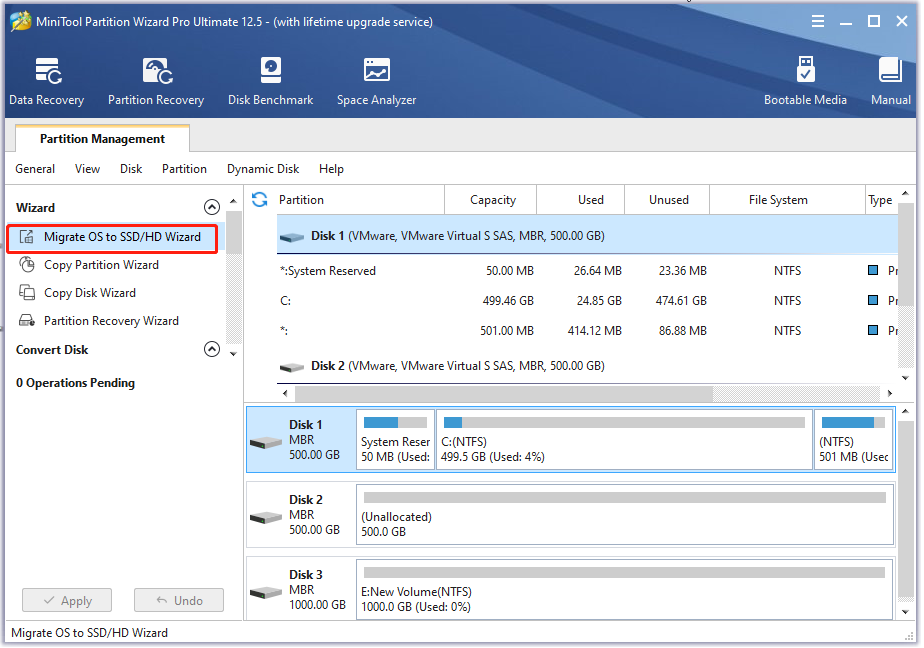924x648 pixels.
Task: Collapse the Wizard section
Action: tap(212, 207)
